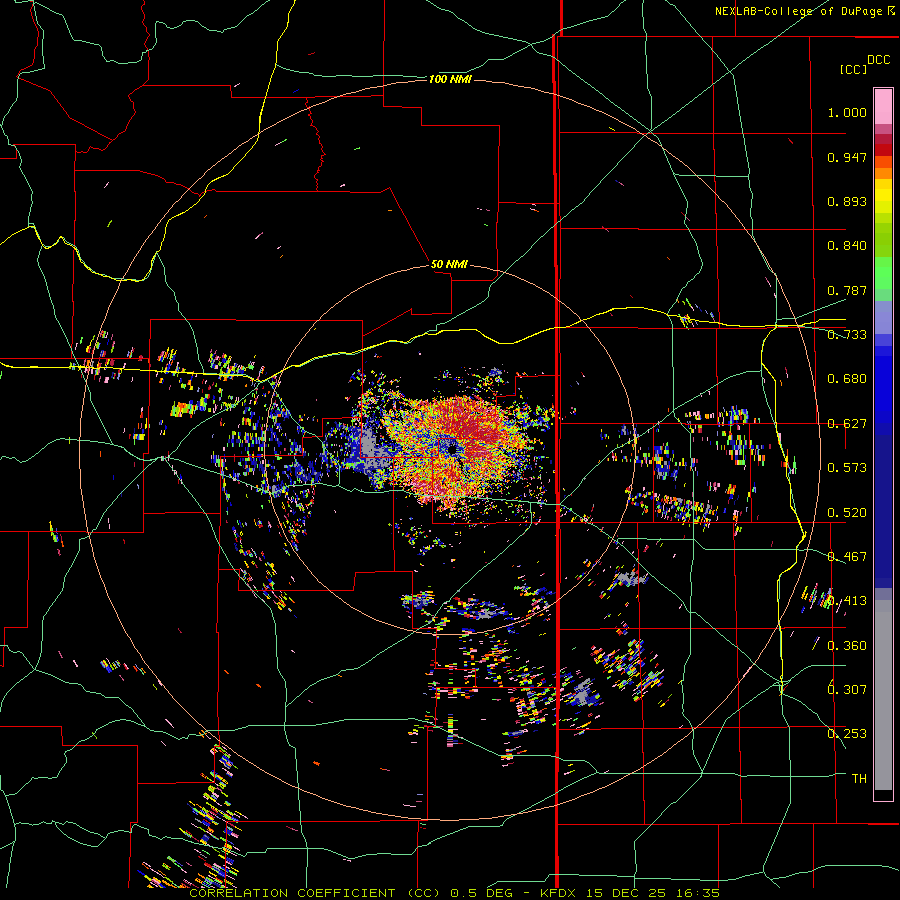
Task: Select the 0.467 legend value
Action: 847,557
